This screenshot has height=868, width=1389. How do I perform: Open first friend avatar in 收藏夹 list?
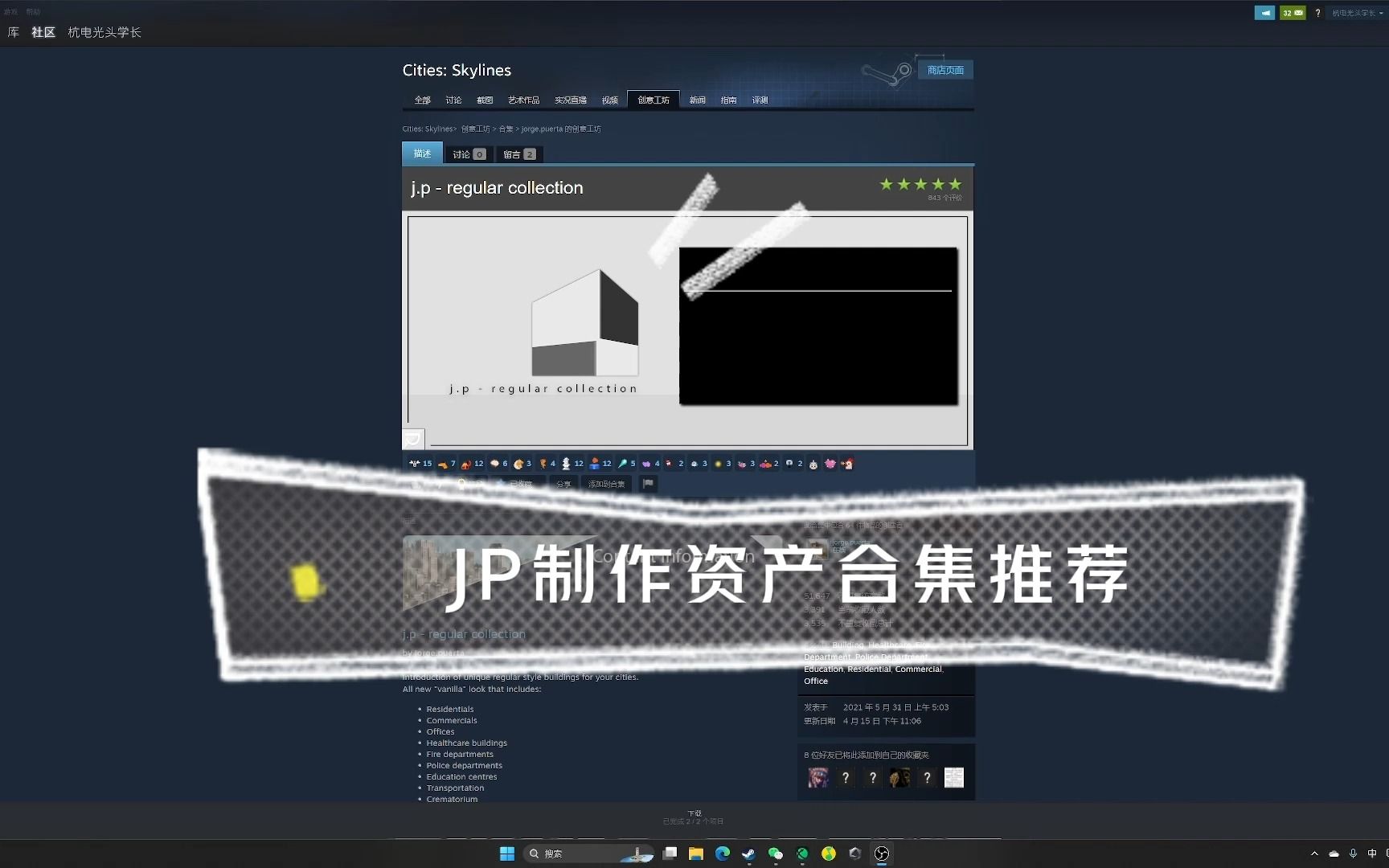[818, 777]
